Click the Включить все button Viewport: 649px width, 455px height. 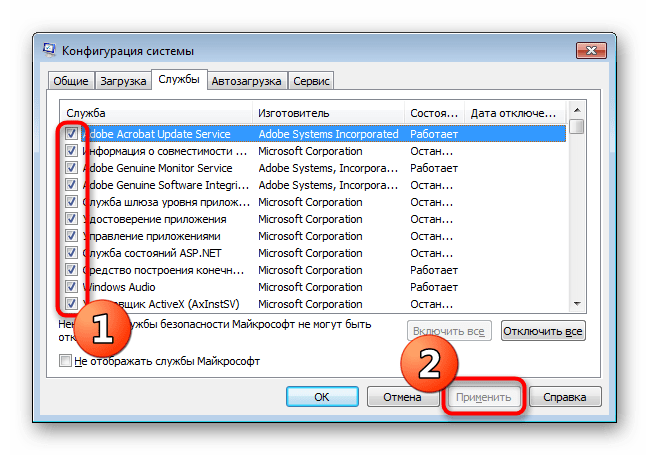[x=449, y=331]
